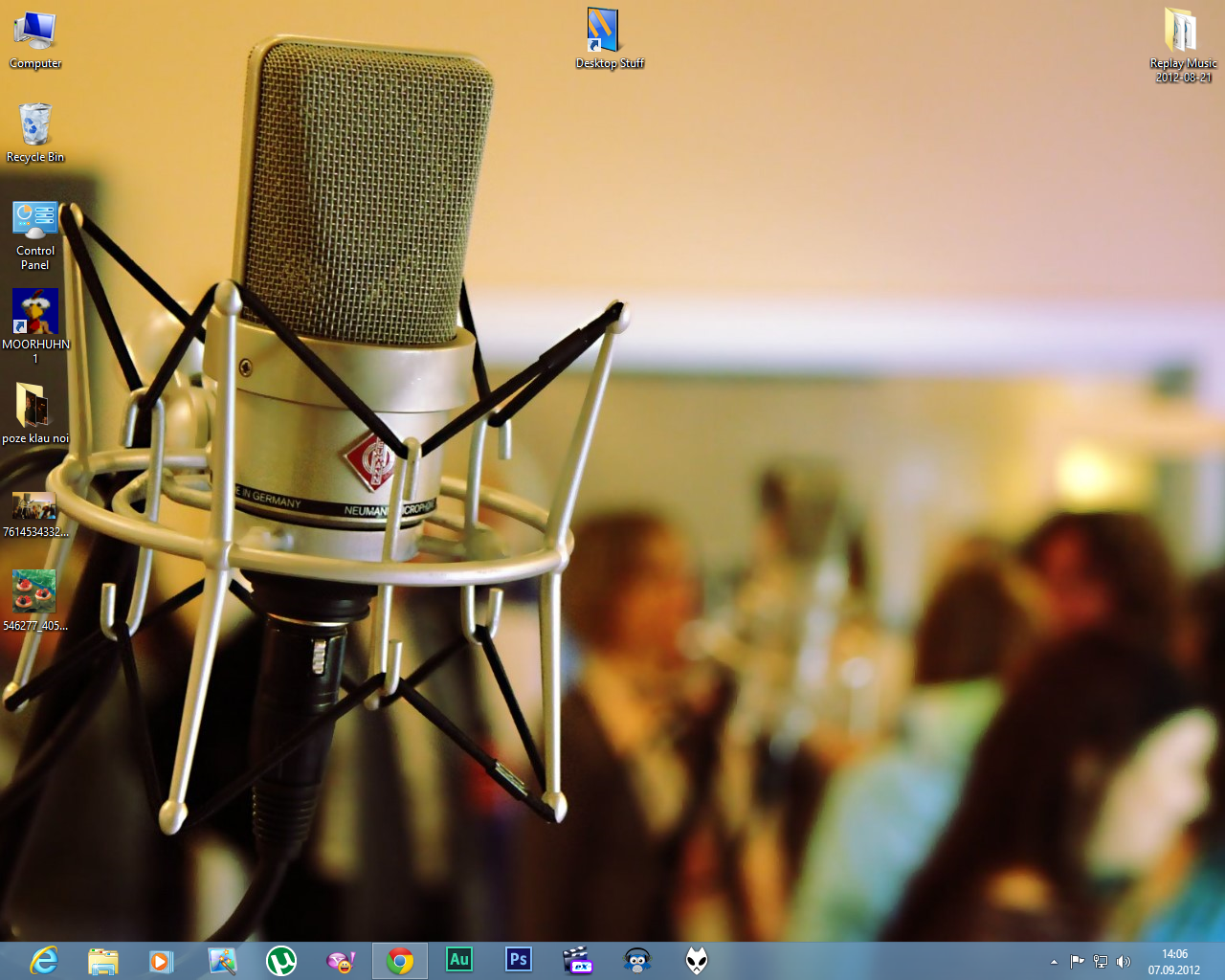Select the Recycle Bin desktop icon

[x=35, y=133]
